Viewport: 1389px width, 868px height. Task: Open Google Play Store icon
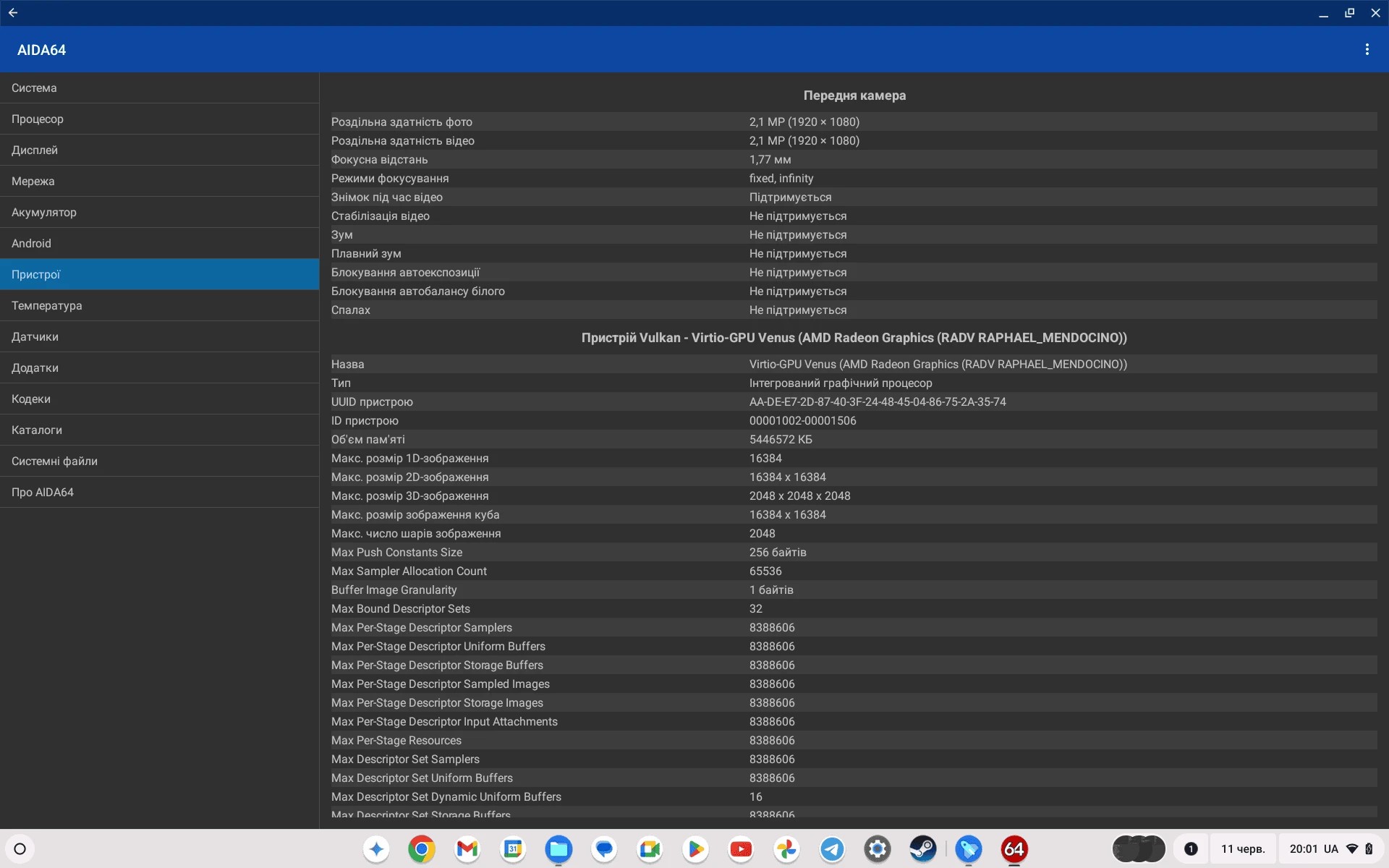click(695, 848)
